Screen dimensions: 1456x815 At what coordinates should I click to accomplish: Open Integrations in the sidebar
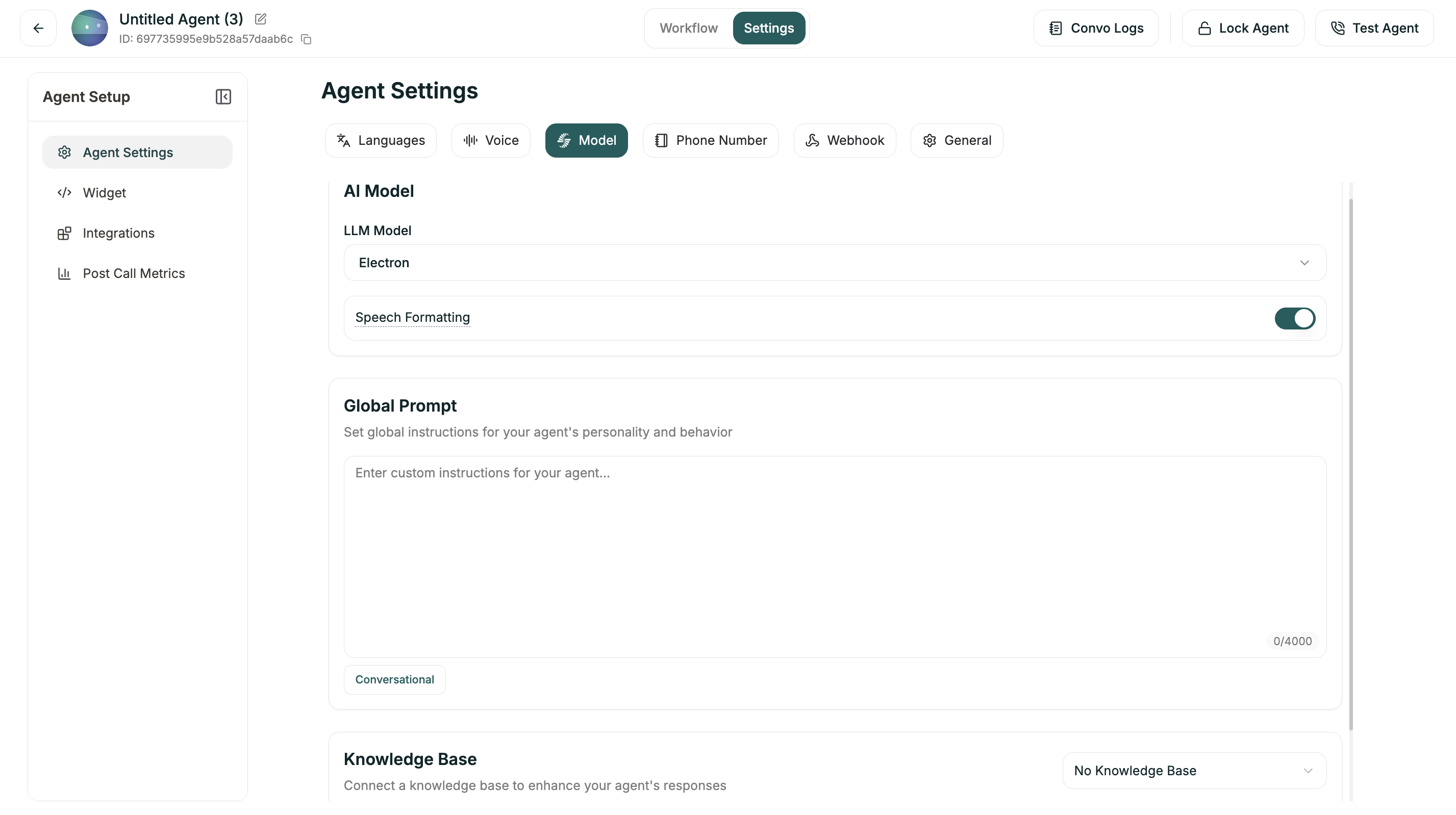(118, 233)
